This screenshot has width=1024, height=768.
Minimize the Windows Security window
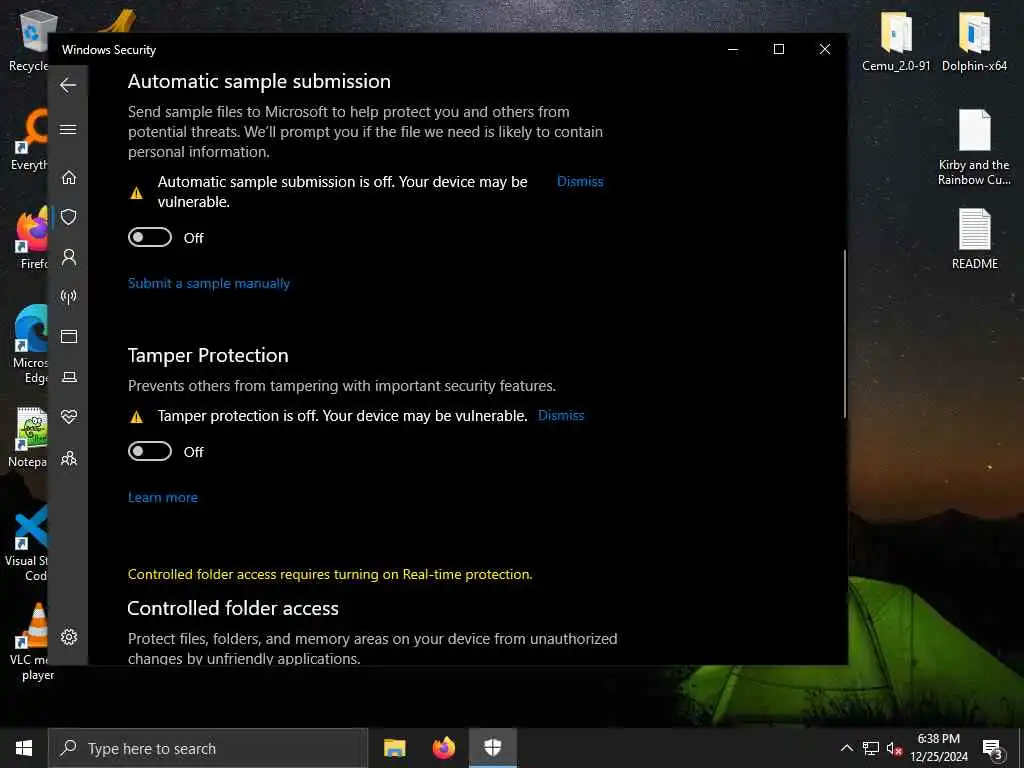[733, 50]
